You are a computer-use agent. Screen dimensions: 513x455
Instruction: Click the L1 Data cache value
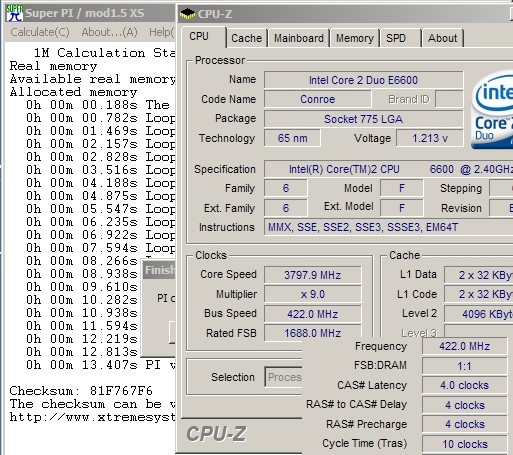click(479, 275)
